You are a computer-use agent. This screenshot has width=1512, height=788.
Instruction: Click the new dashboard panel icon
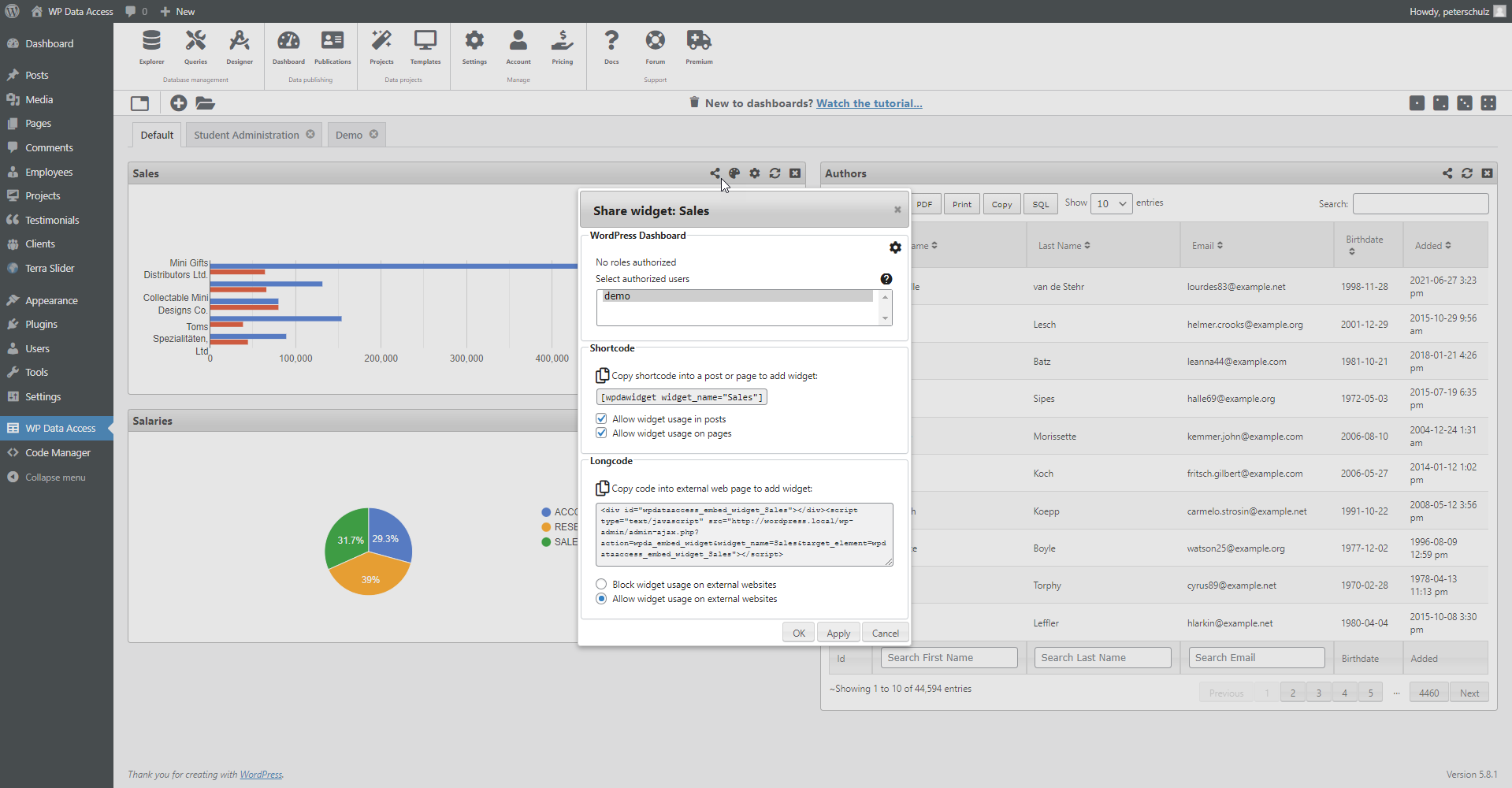coord(140,103)
